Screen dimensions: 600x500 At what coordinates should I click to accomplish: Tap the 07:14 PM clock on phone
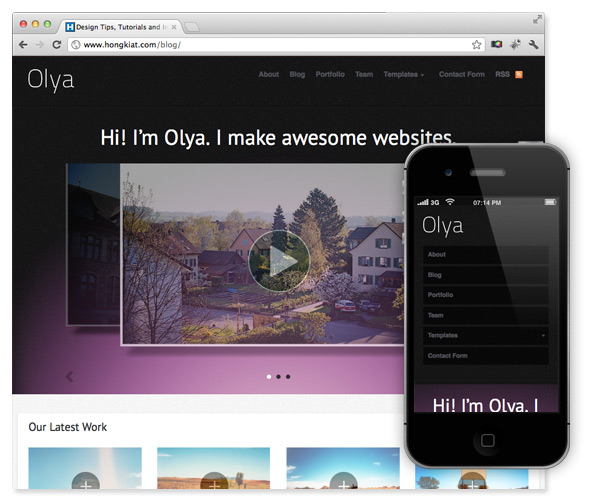[x=487, y=203]
